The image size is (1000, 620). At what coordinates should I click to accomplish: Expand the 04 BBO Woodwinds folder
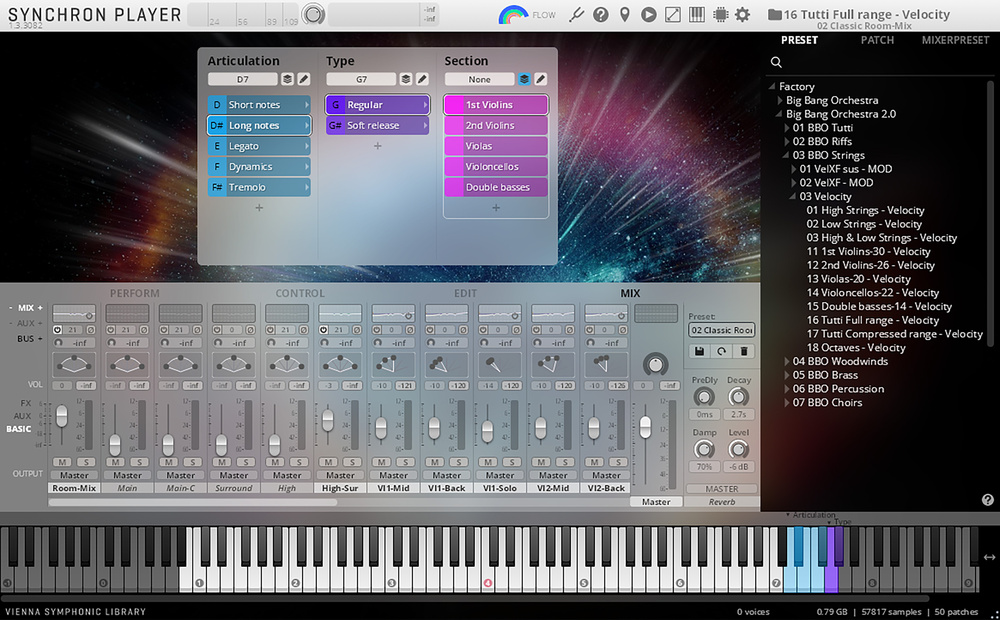[x=786, y=361]
